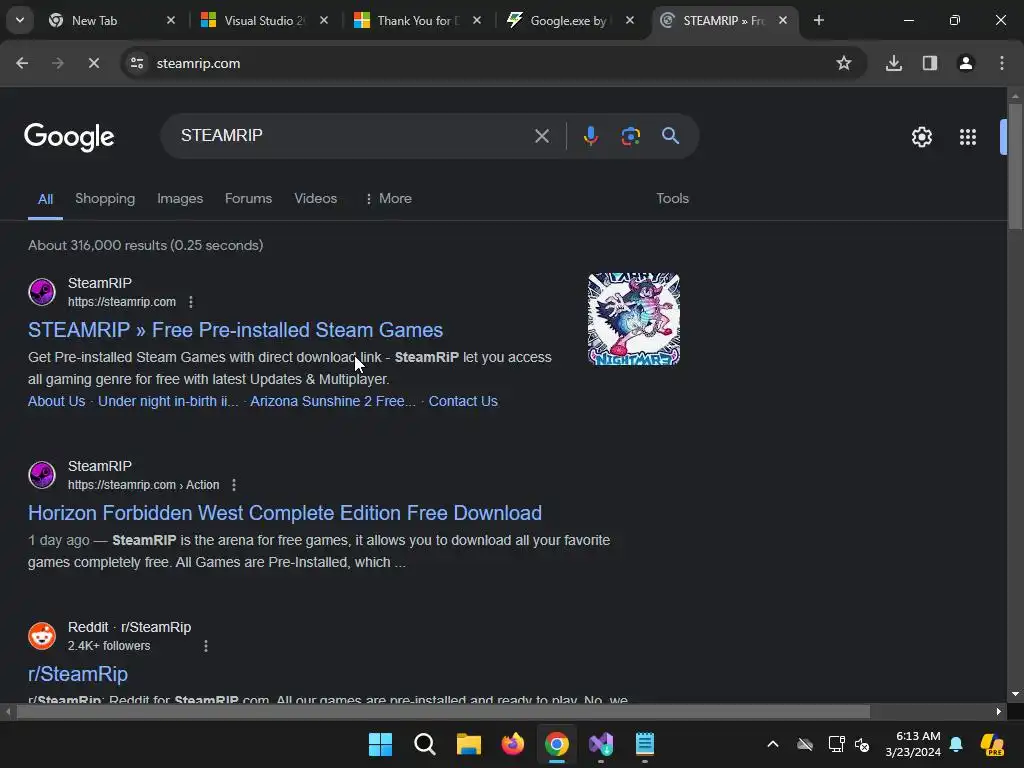Click the vertical page scrollbar thumb
The image size is (1024, 768).
click(1015, 167)
